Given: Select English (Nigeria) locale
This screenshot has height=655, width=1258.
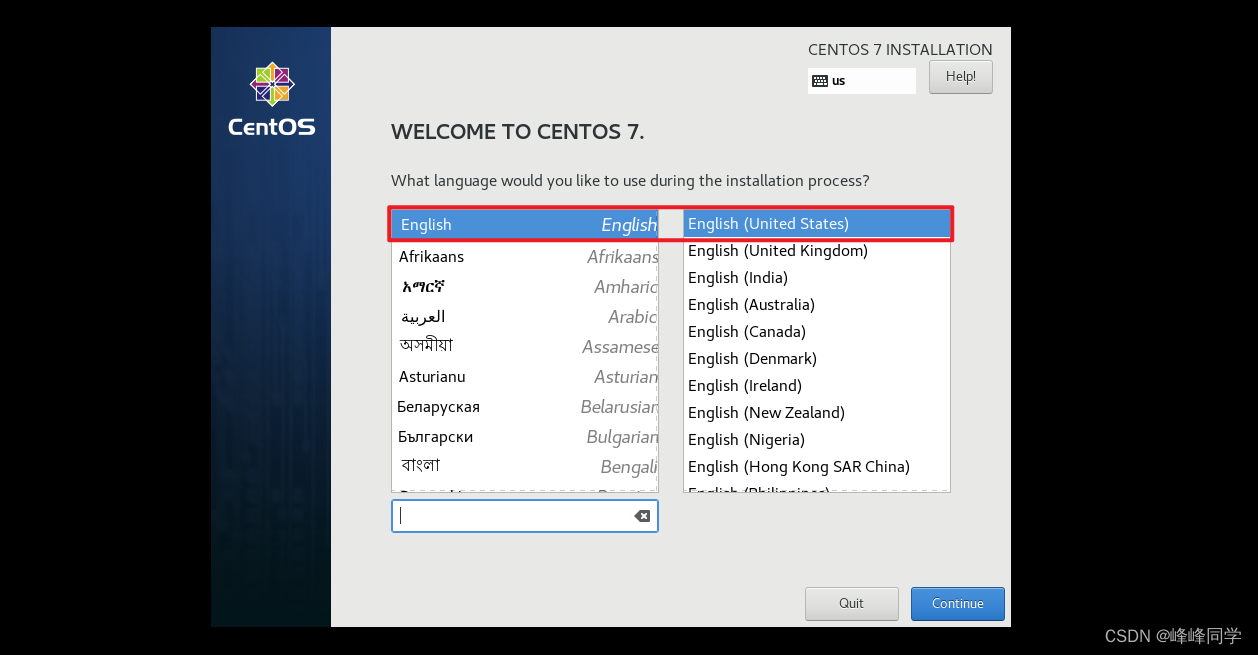Looking at the screenshot, I should click(x=816, y=440).
